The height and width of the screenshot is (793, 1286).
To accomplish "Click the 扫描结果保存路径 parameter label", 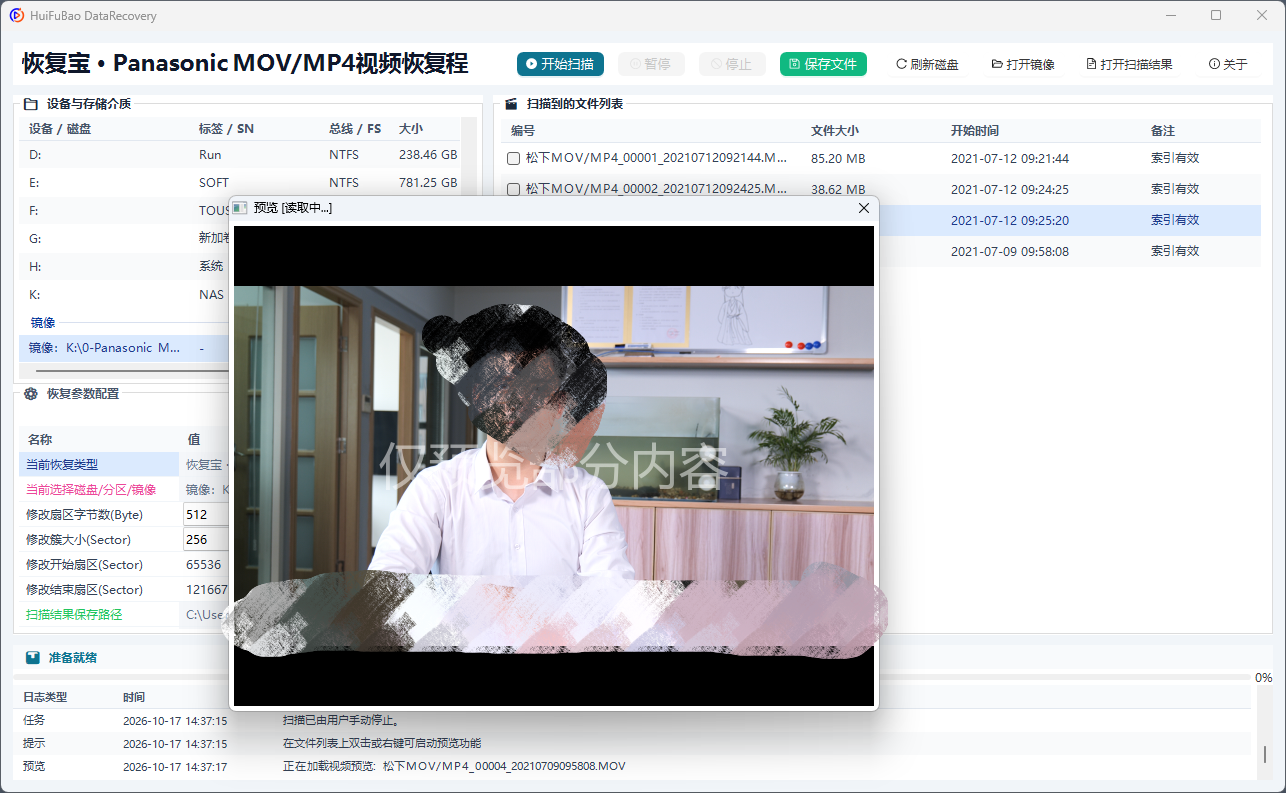I will 74,614.
